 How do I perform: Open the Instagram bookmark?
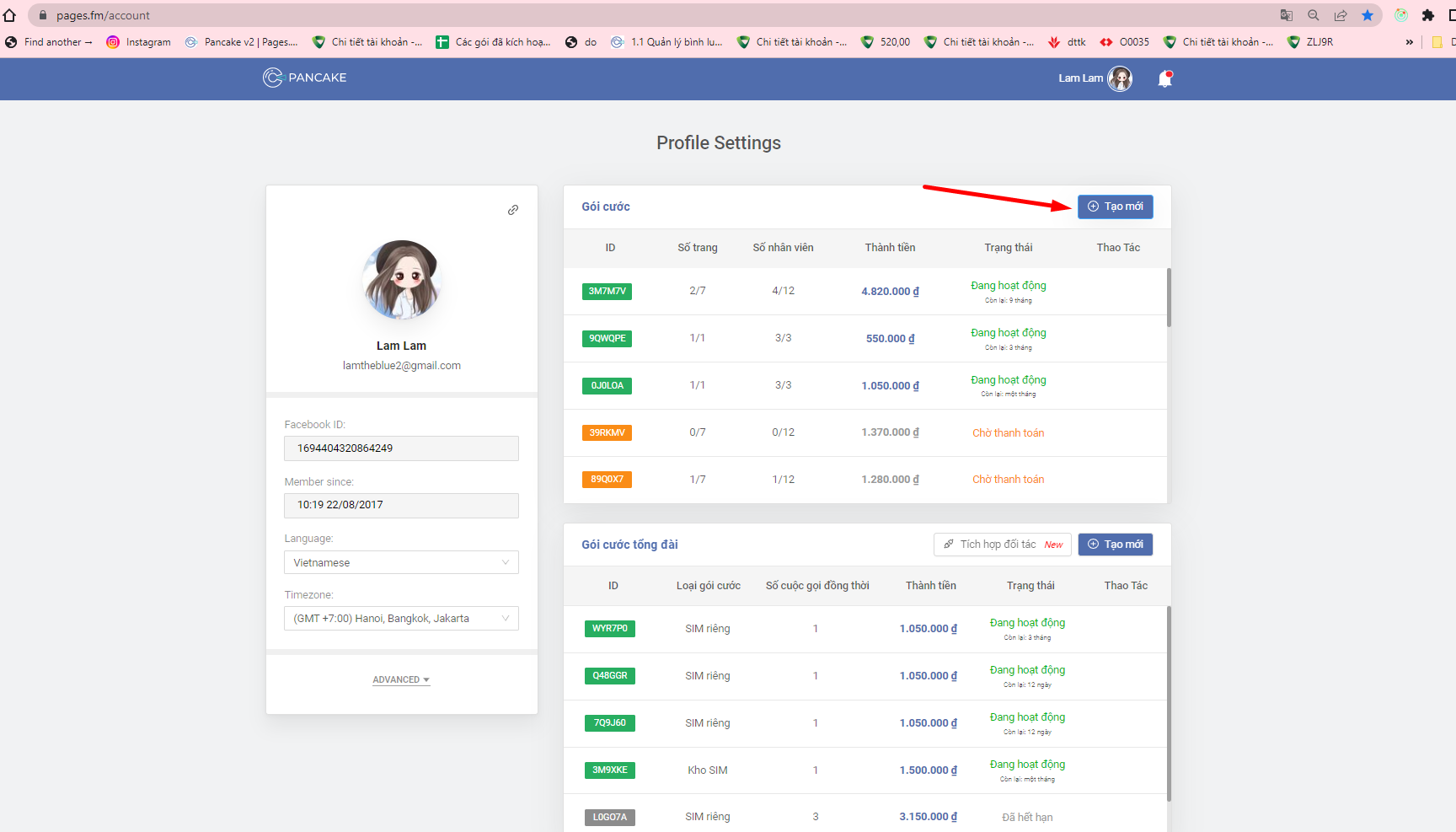tap(139, 42)
